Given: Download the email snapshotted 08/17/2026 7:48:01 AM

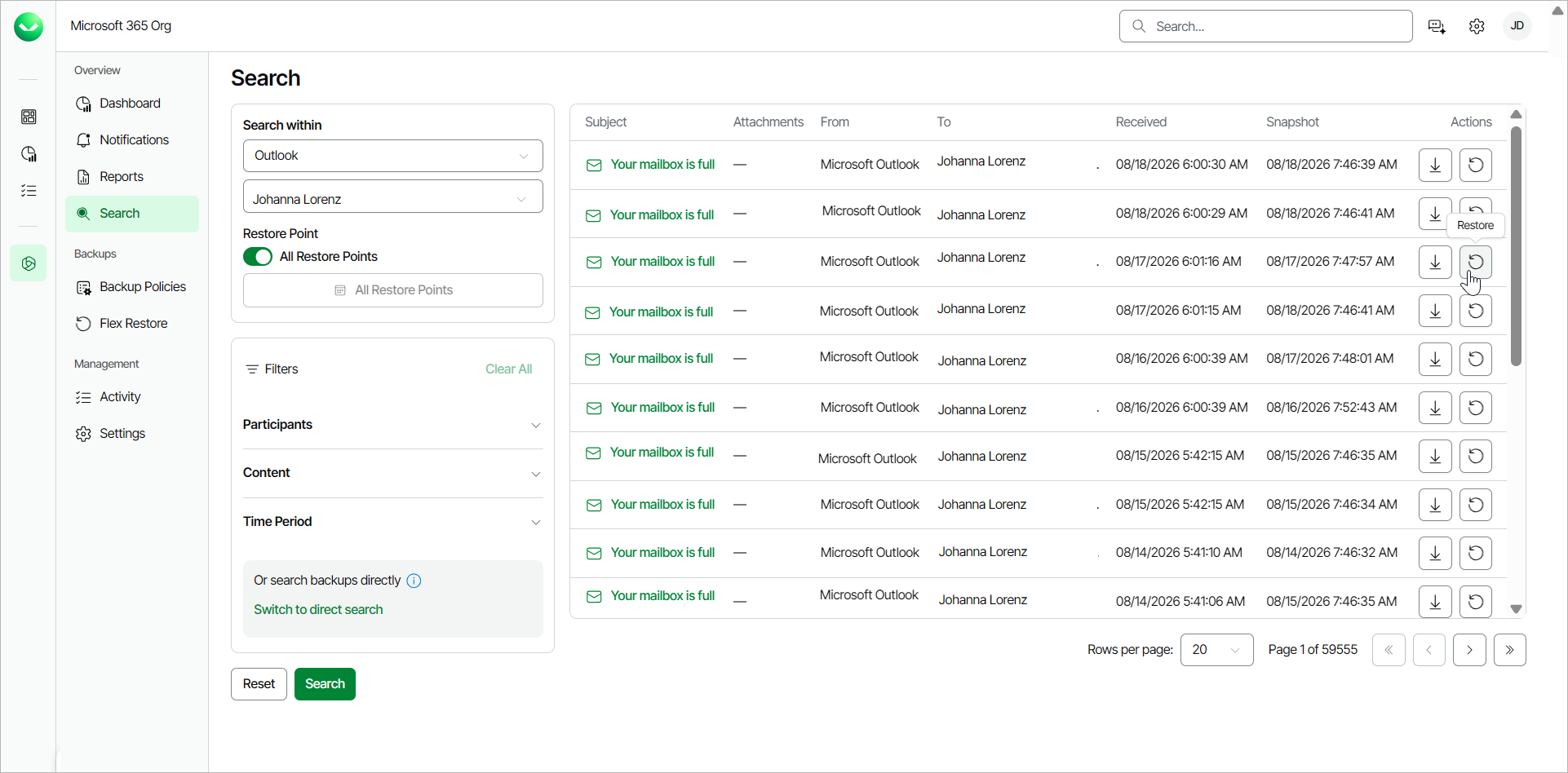Looking at the screenshot, I should [x=1435, y=359].
